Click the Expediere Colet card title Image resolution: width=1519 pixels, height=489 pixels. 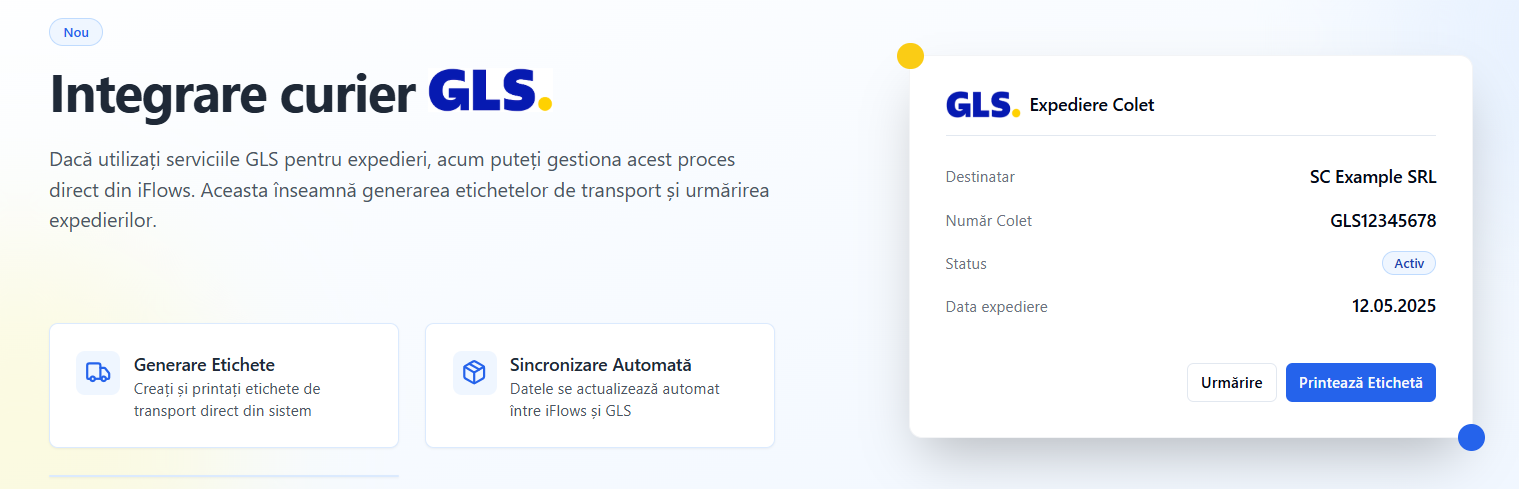click(1092, 105)
